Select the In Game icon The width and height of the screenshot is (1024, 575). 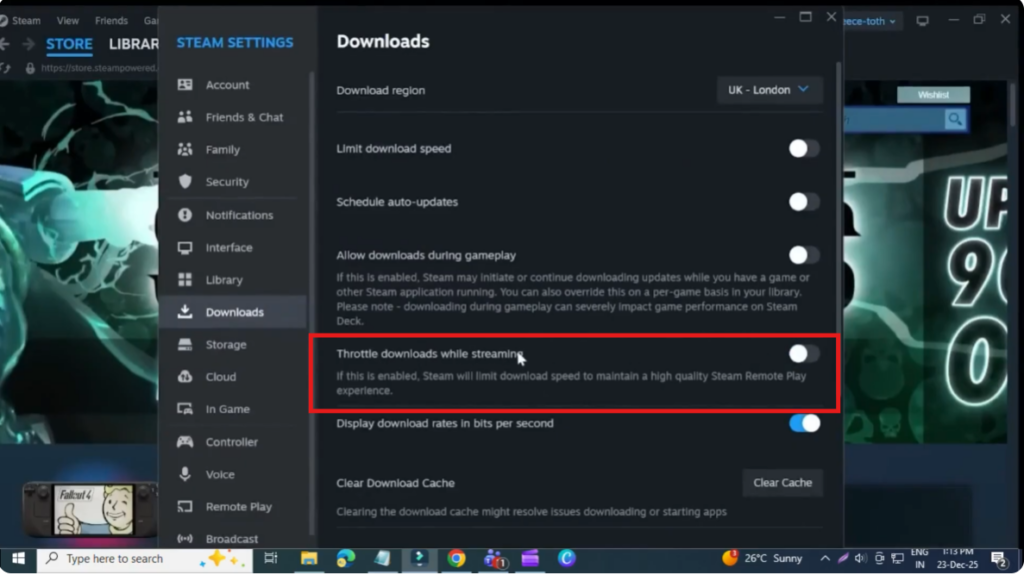pos(185,409)
